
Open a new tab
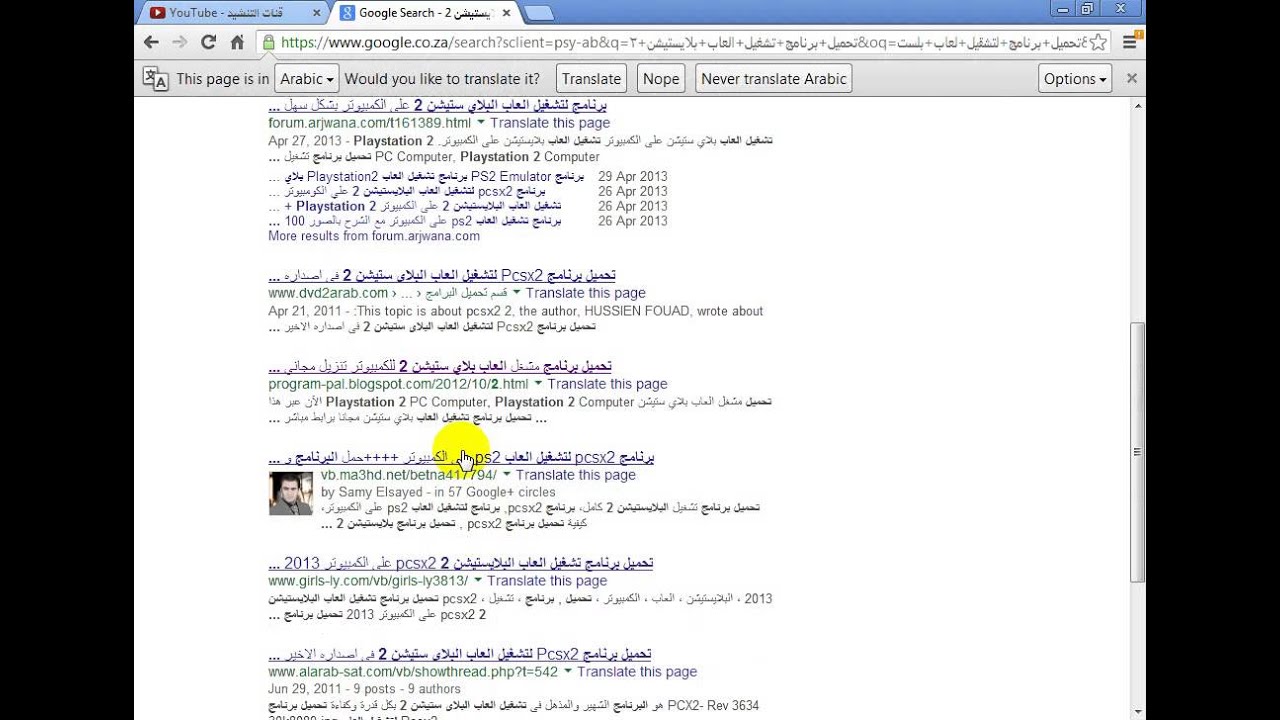click(x=538, y=13)
